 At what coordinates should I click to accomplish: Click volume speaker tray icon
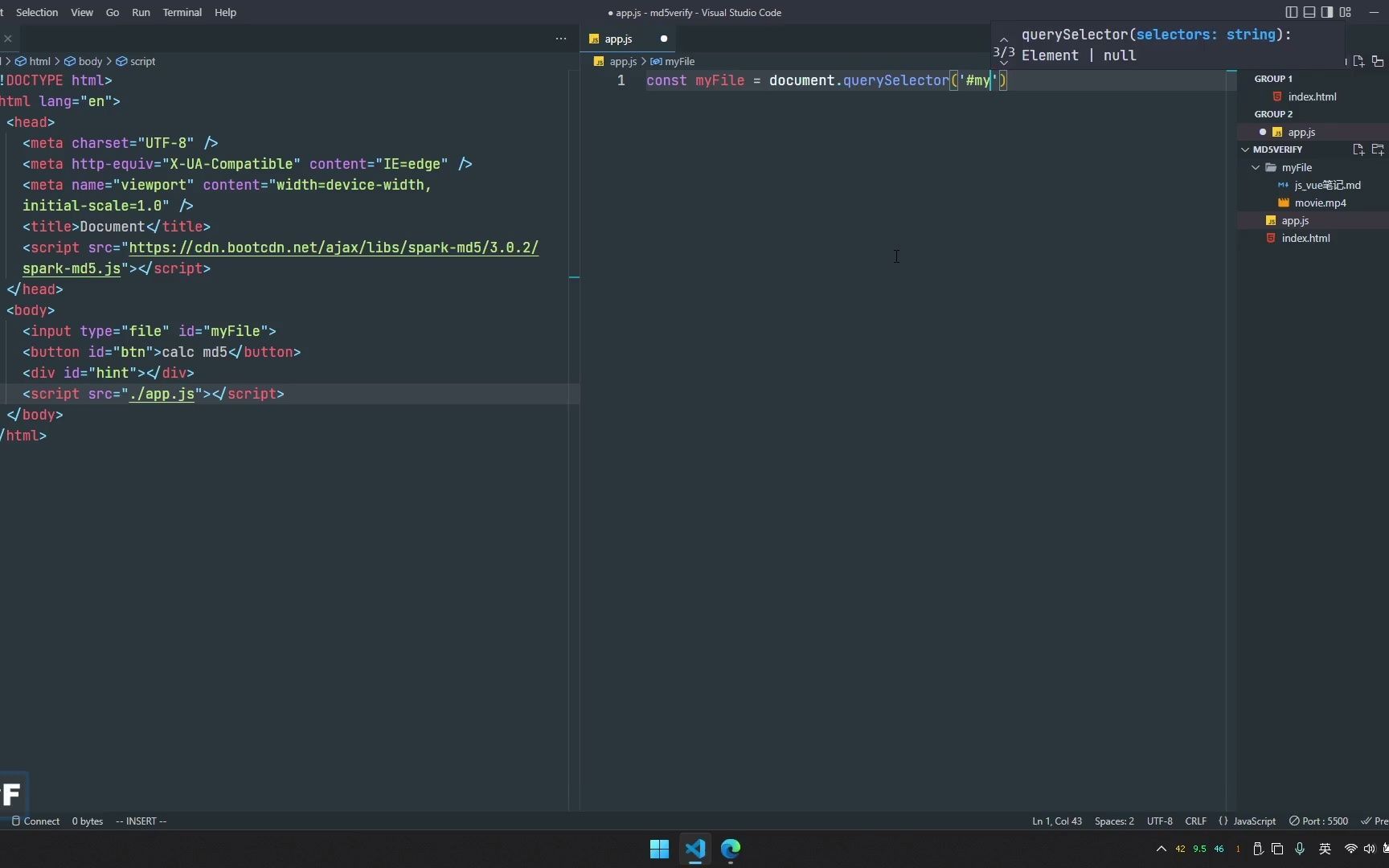(1369, 849)
